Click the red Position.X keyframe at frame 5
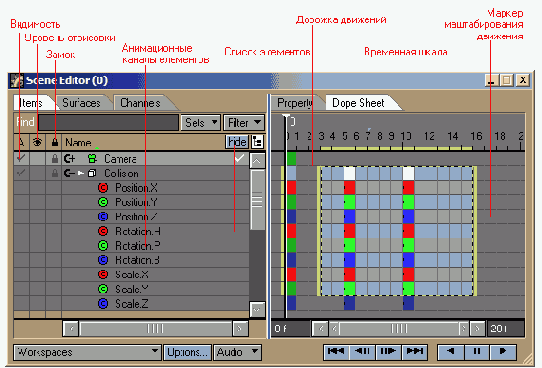Viewport: 542px width, 368px height. 349,188
